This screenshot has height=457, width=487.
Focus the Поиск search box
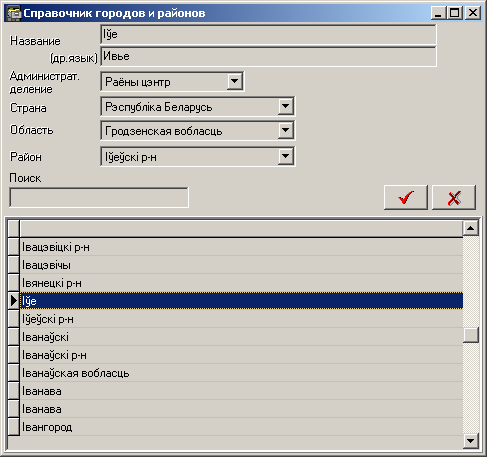coord(99,198)
